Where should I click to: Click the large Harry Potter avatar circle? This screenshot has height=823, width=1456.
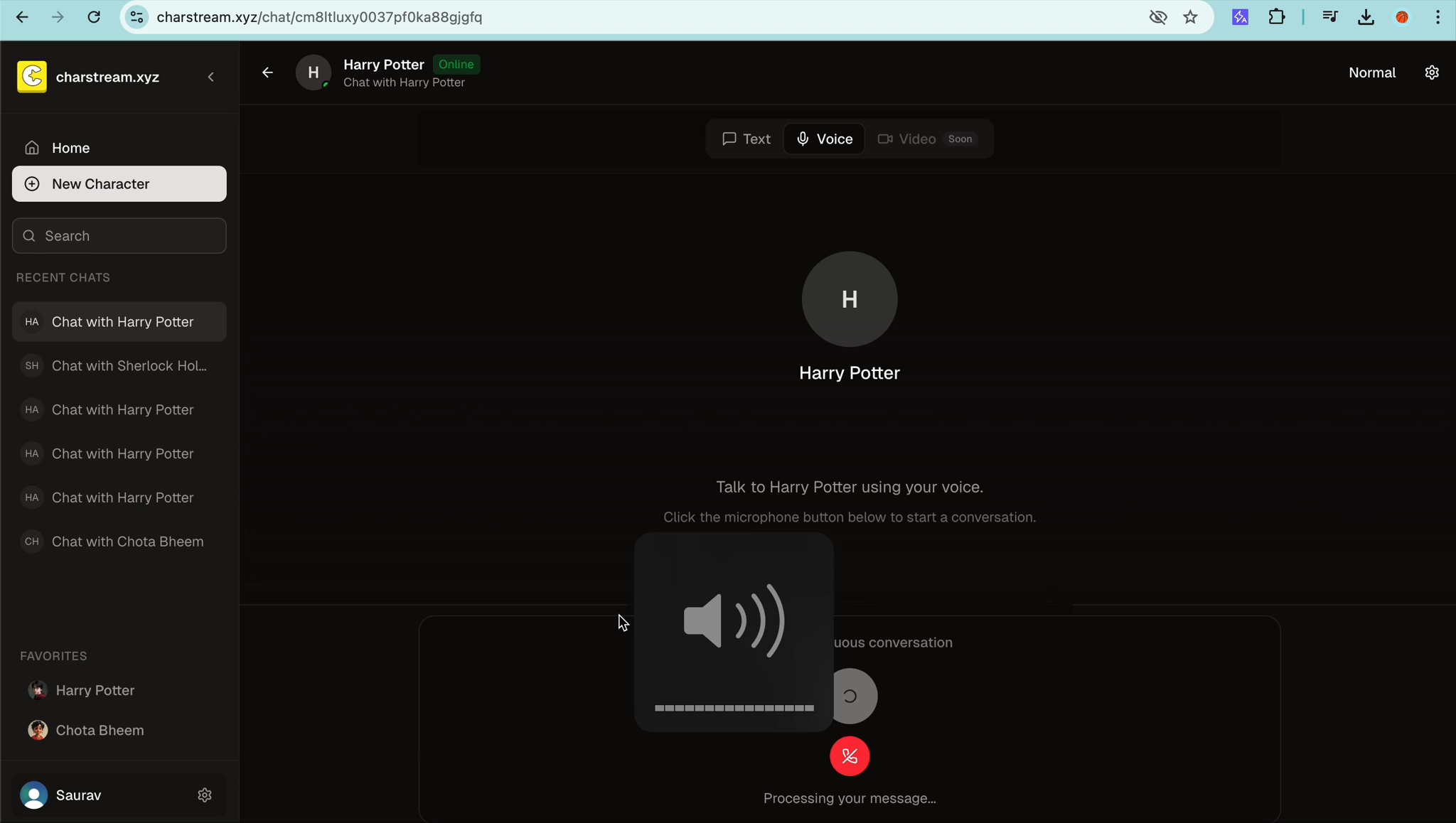[850, 299]
